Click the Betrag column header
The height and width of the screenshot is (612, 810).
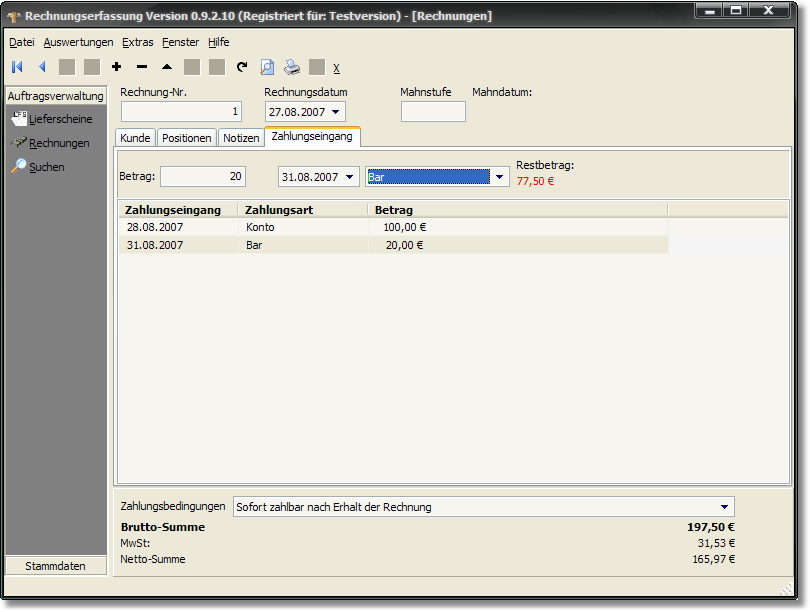[518, 210]
